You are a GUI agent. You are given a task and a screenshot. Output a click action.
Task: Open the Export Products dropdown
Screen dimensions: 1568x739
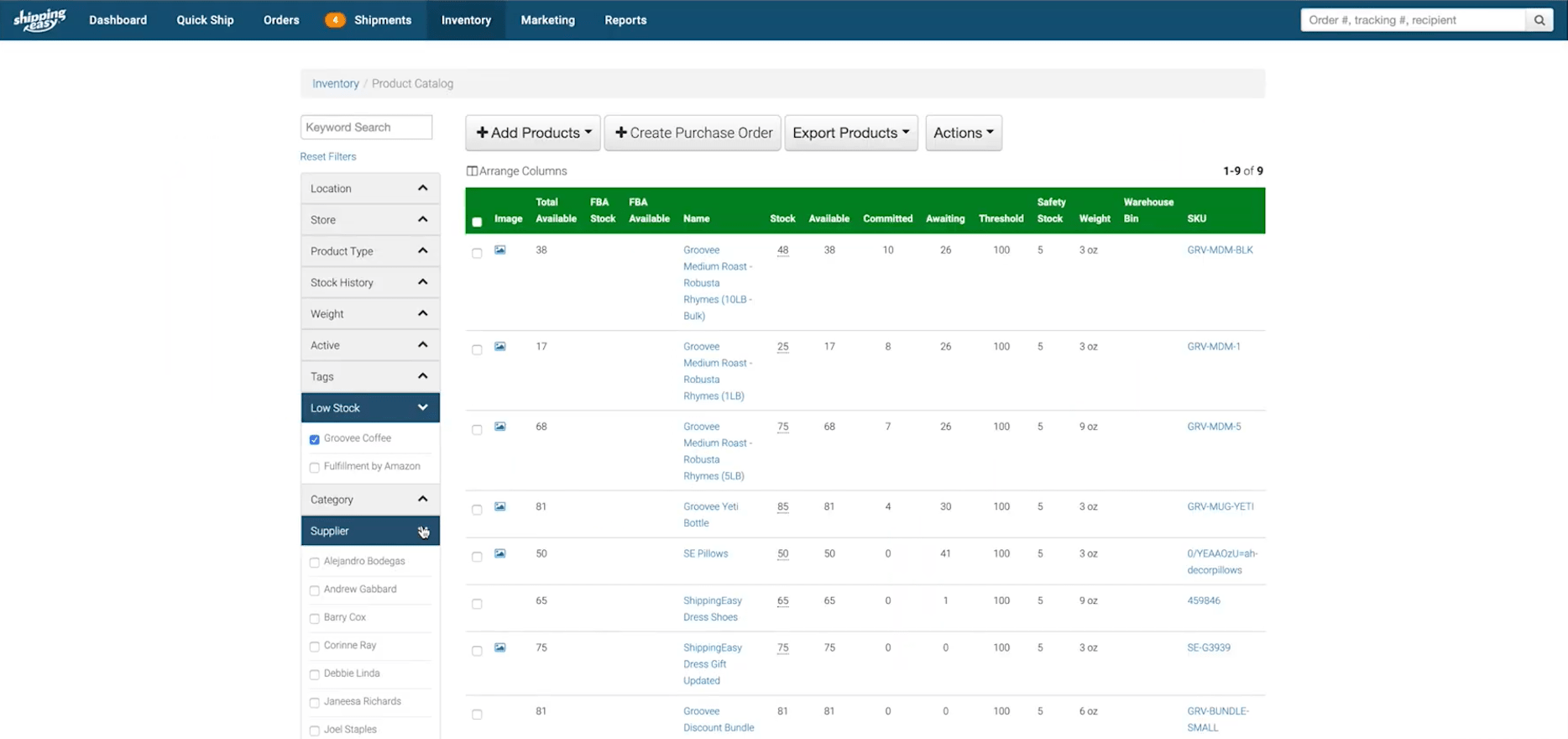click(850, 133)
